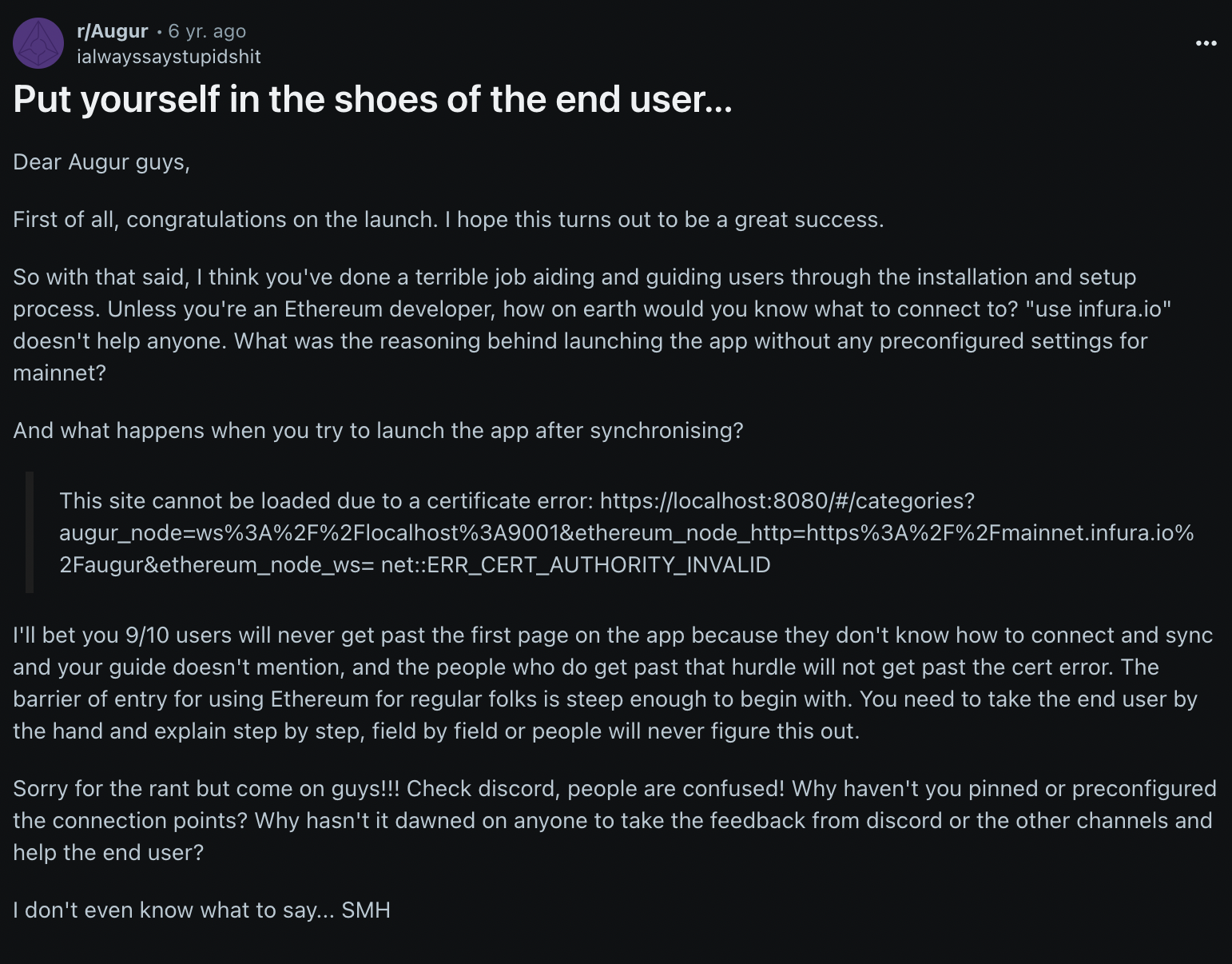Click the word 'mainnet?' ending the third paragraph
This screenshot has height=964, width=1232.
pos(59,373)
